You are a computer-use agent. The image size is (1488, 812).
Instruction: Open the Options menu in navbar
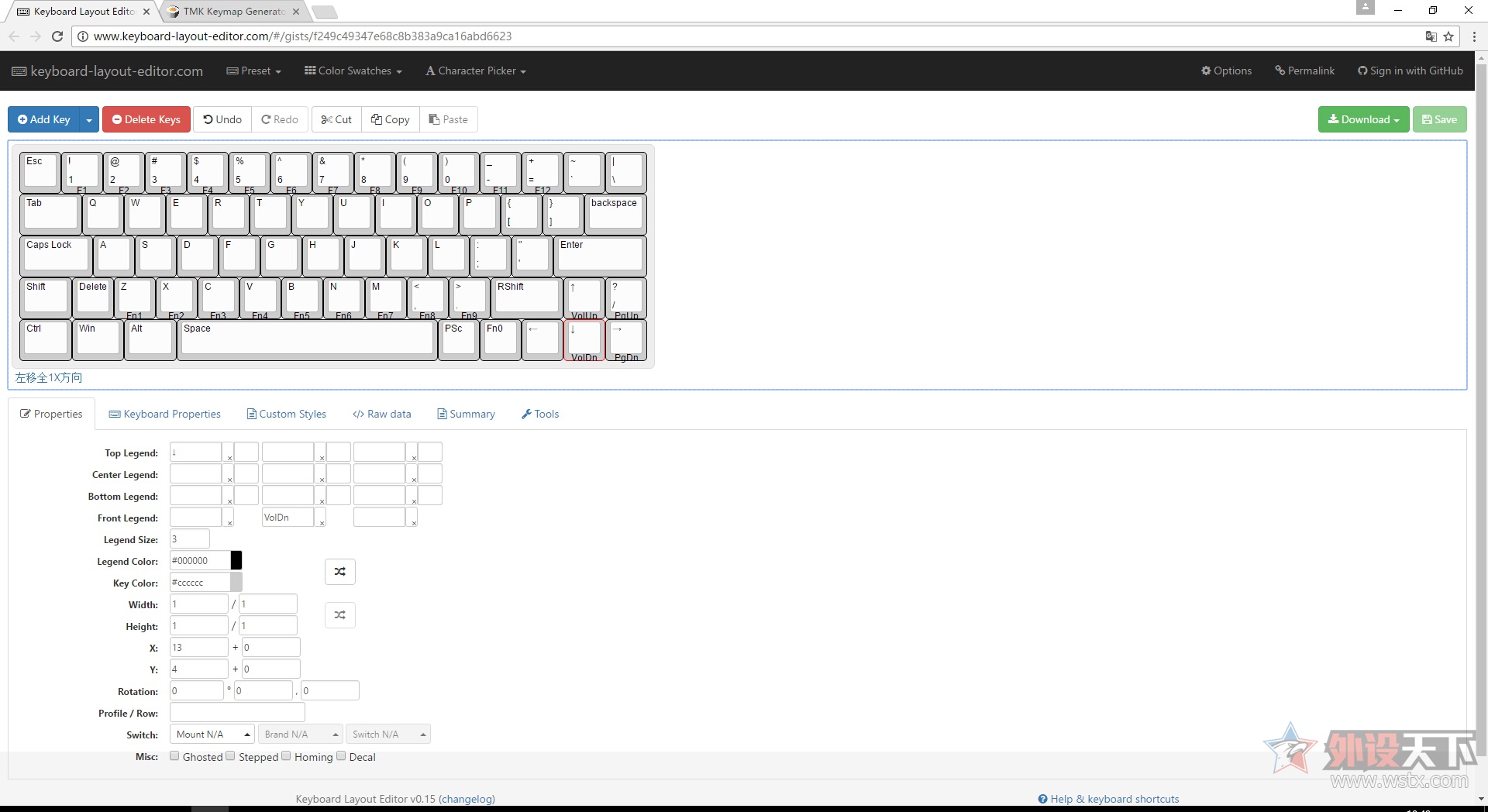[x=1226, y=71]
